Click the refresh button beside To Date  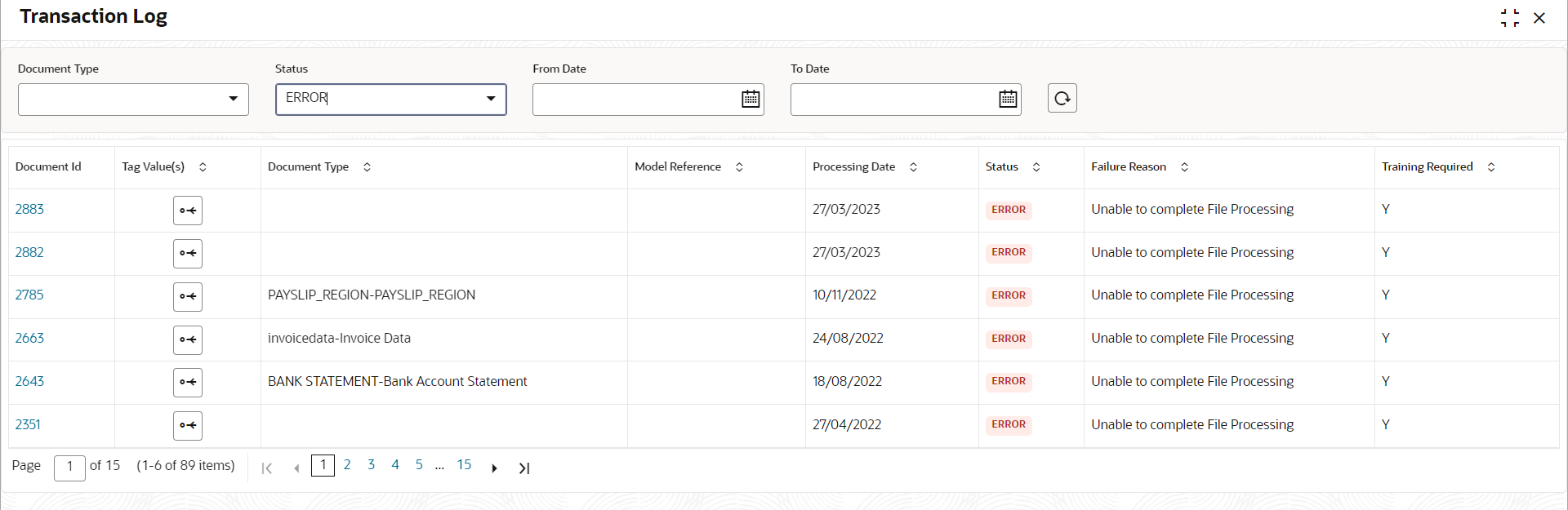tap(1062, 98)
